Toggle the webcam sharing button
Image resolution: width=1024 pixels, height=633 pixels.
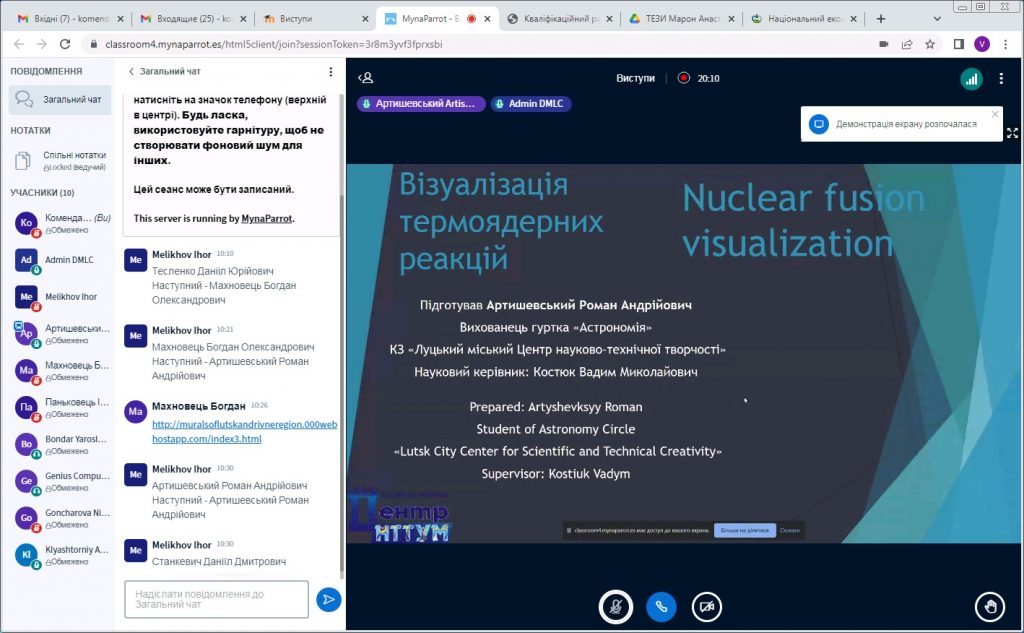pos(707,606)
